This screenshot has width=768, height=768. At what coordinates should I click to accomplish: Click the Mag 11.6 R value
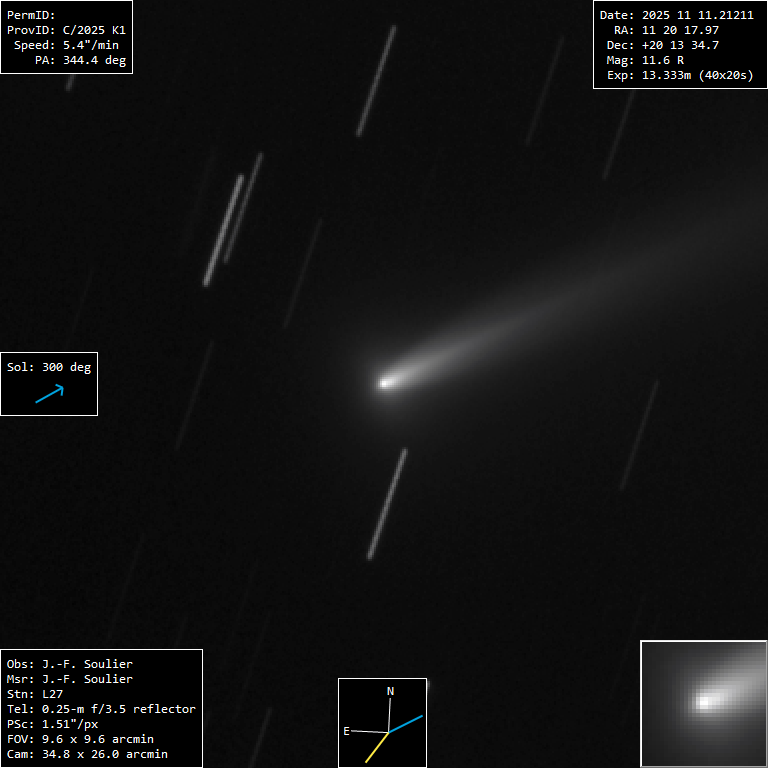pos(659,60)
